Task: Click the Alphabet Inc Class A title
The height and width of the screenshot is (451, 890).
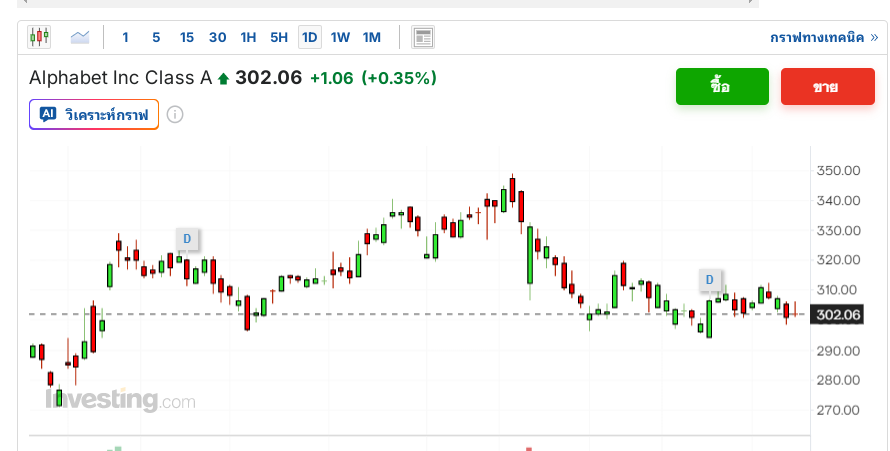Action: tap(120, 78)
